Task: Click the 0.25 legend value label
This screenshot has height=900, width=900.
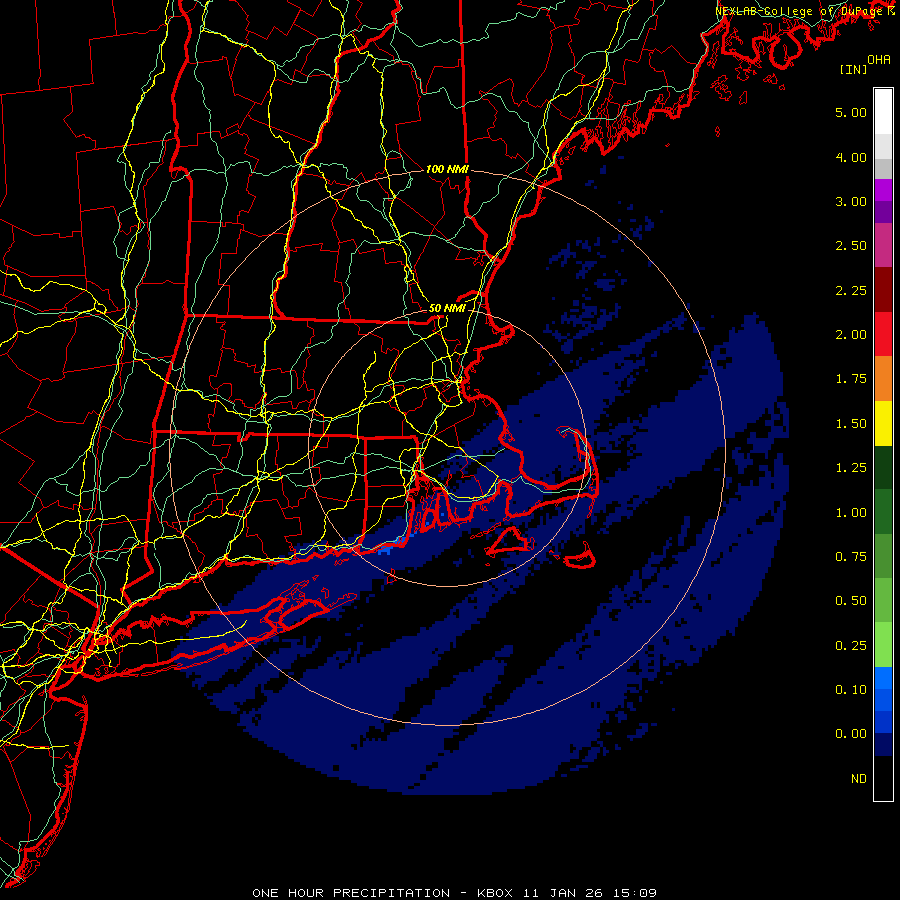Action: [851, 646]
